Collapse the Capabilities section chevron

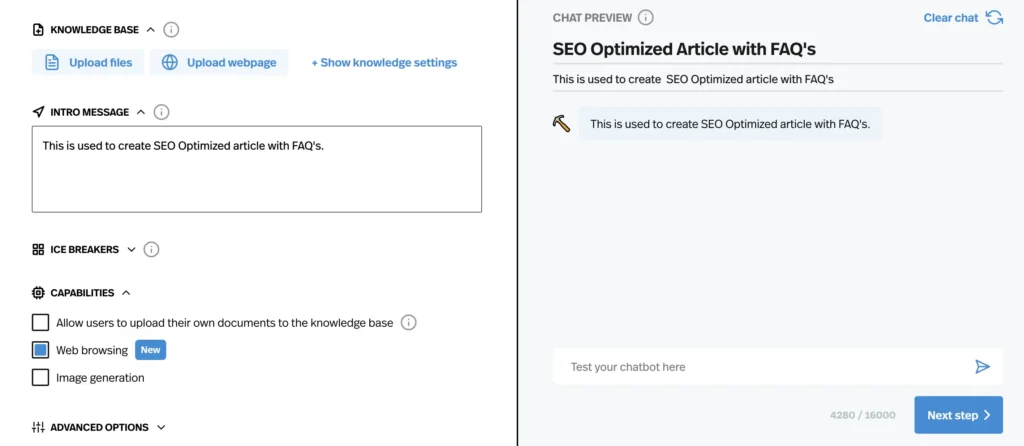tap(126, 293)
